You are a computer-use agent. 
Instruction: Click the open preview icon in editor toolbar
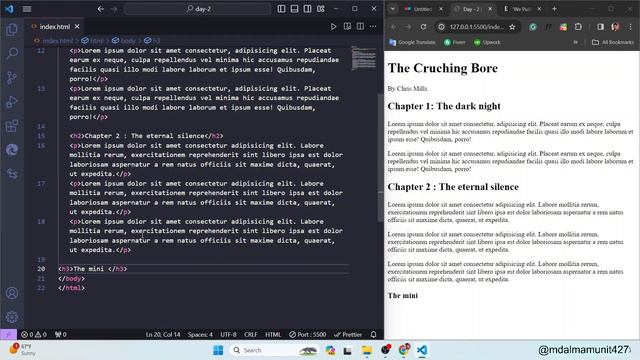click(x=347, y=27)
